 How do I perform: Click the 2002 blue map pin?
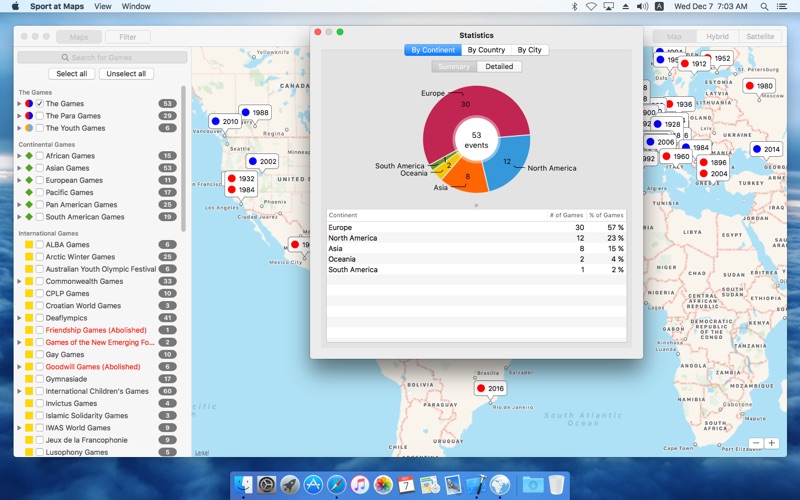[262, 161]
